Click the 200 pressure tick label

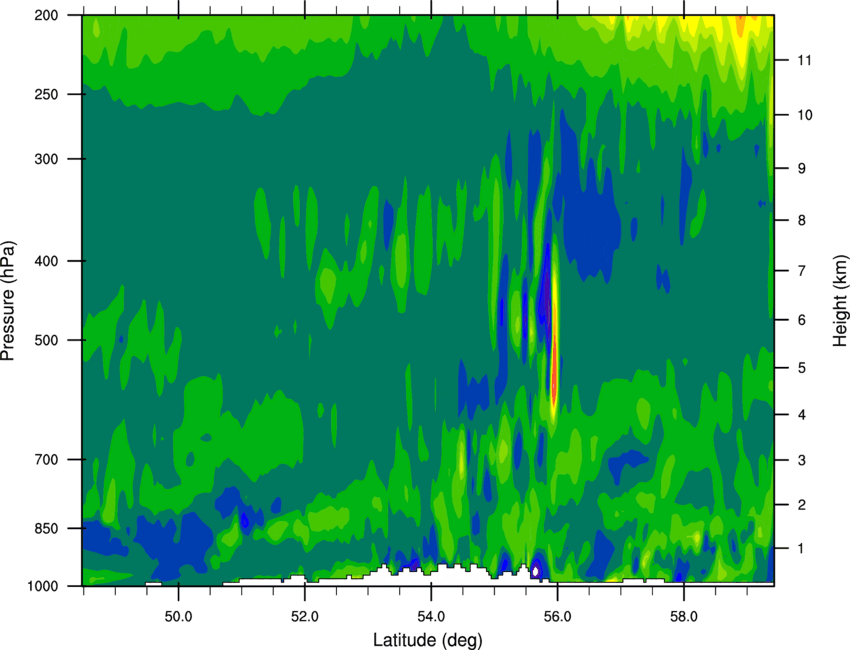click(x=46, y=15)
